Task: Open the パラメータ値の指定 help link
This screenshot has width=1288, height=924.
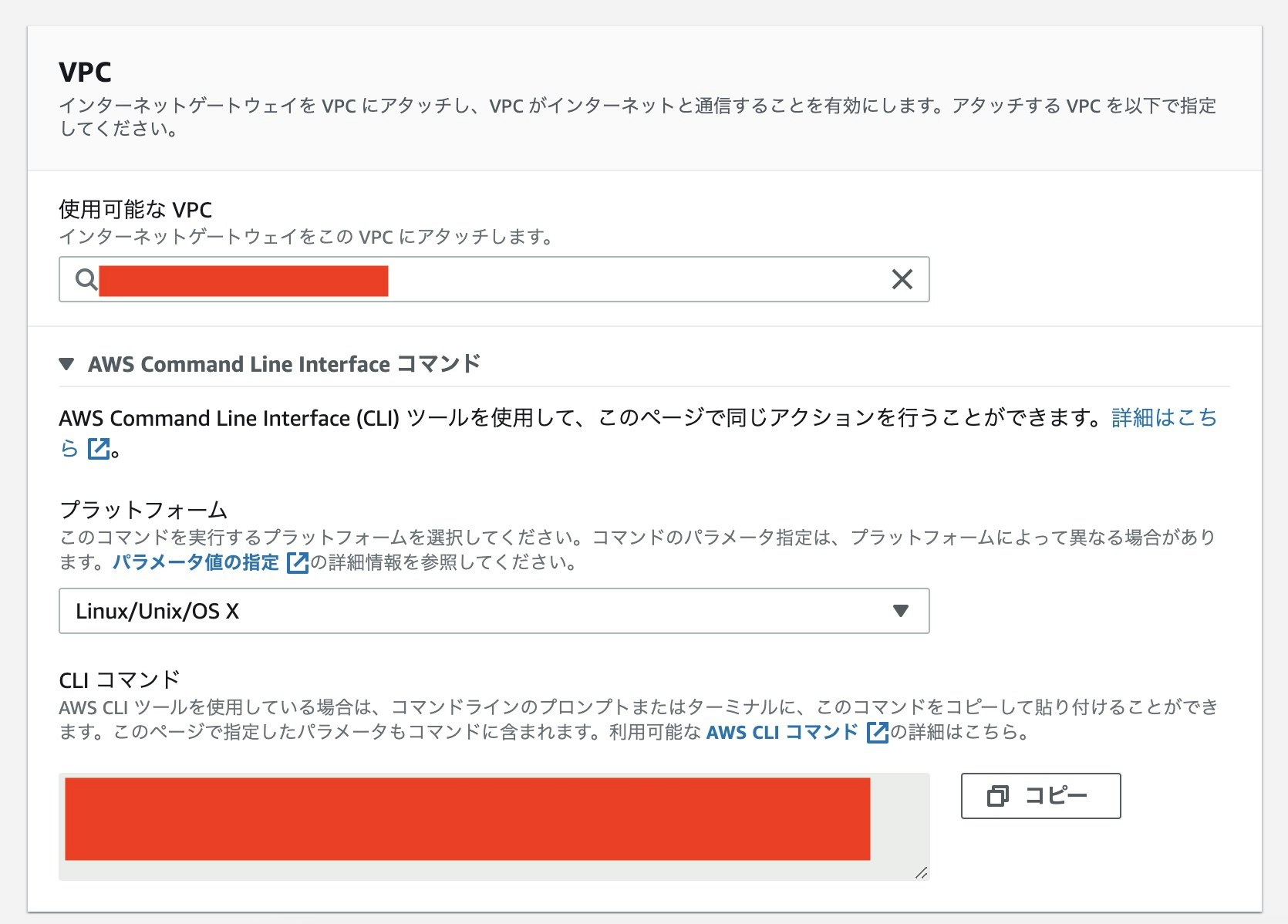Action: pyautogui.click(x=195, y=562)
